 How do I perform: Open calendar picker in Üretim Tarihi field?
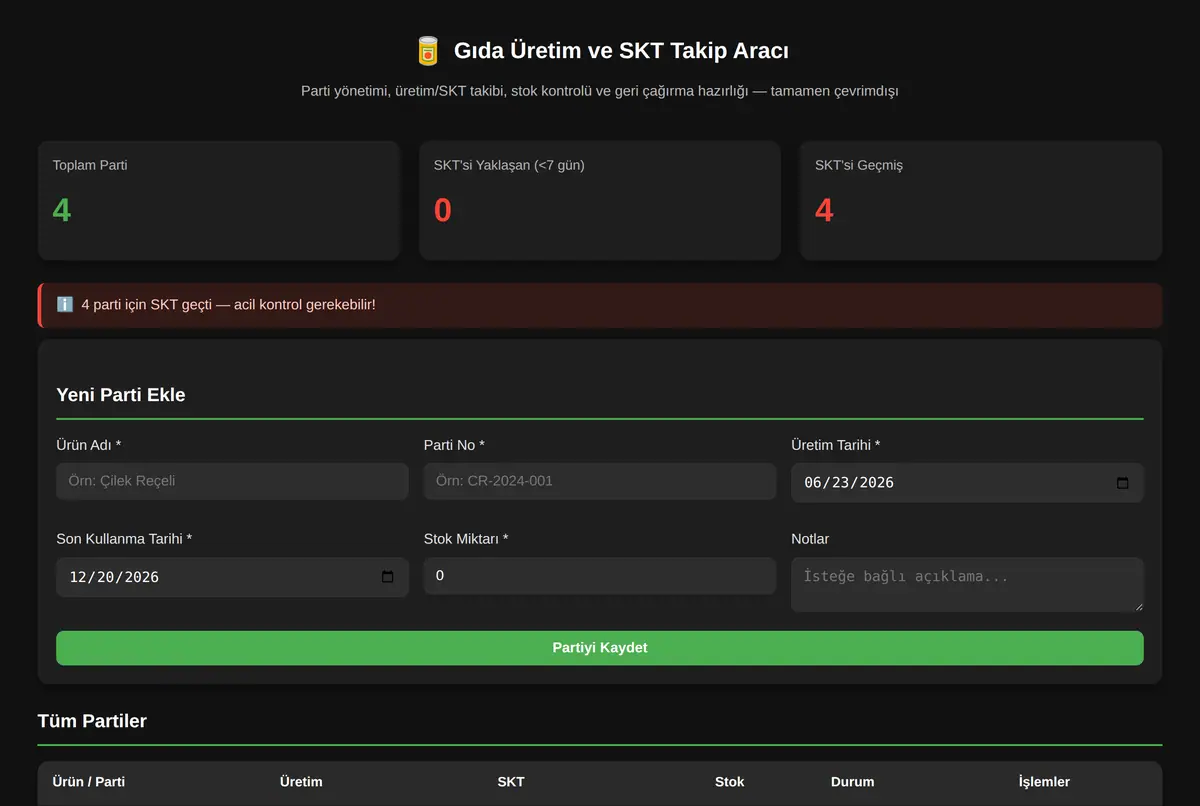1122,483
